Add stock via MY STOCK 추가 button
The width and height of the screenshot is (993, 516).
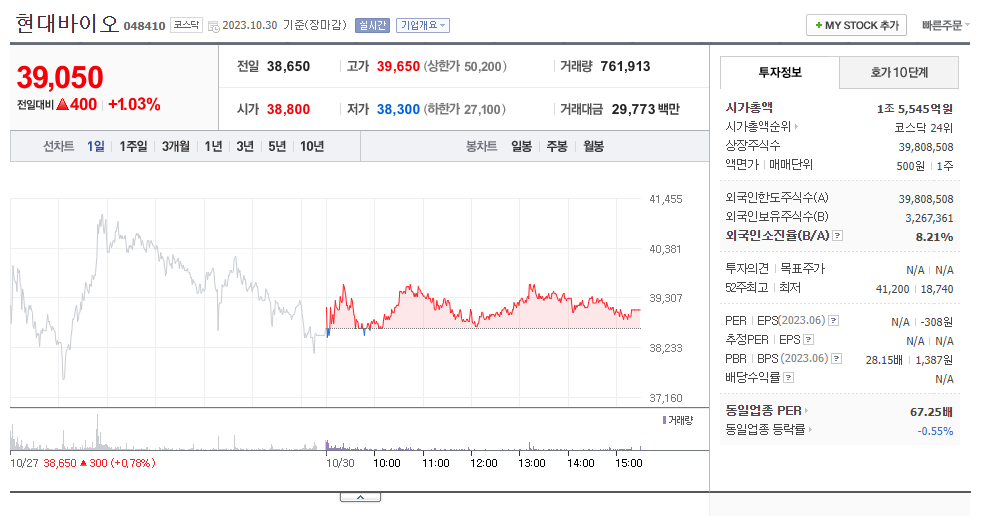point(856,25)
